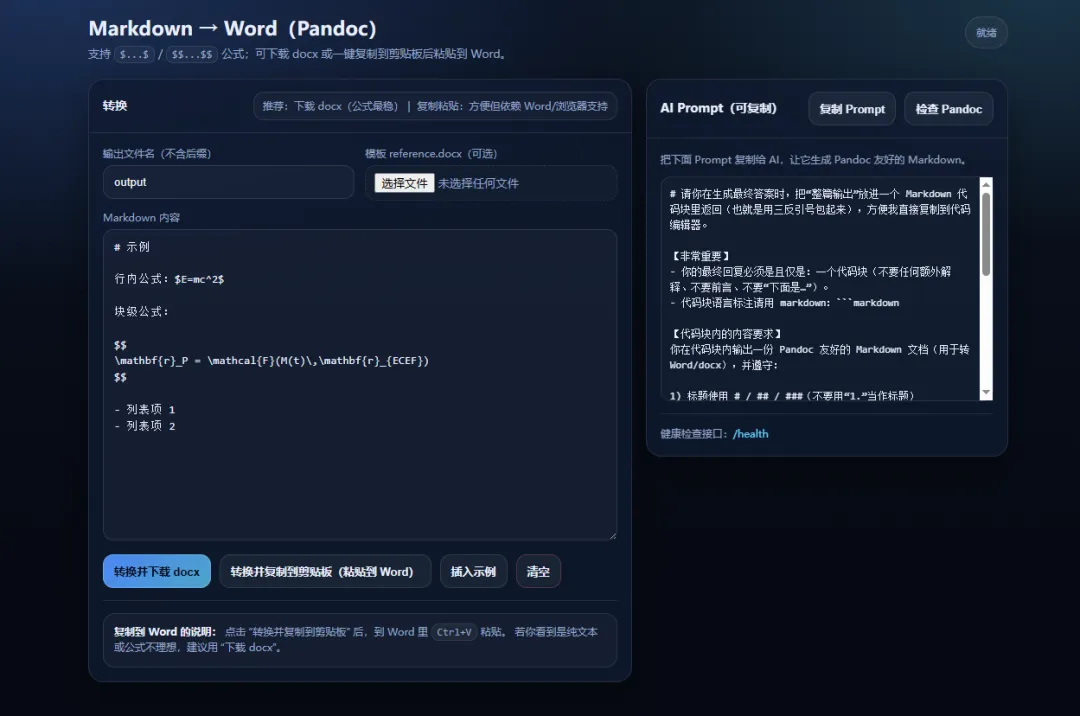Click the 复制 Prompt button
The width and height of the screenshot is (1080, 716).
(852, 109)
